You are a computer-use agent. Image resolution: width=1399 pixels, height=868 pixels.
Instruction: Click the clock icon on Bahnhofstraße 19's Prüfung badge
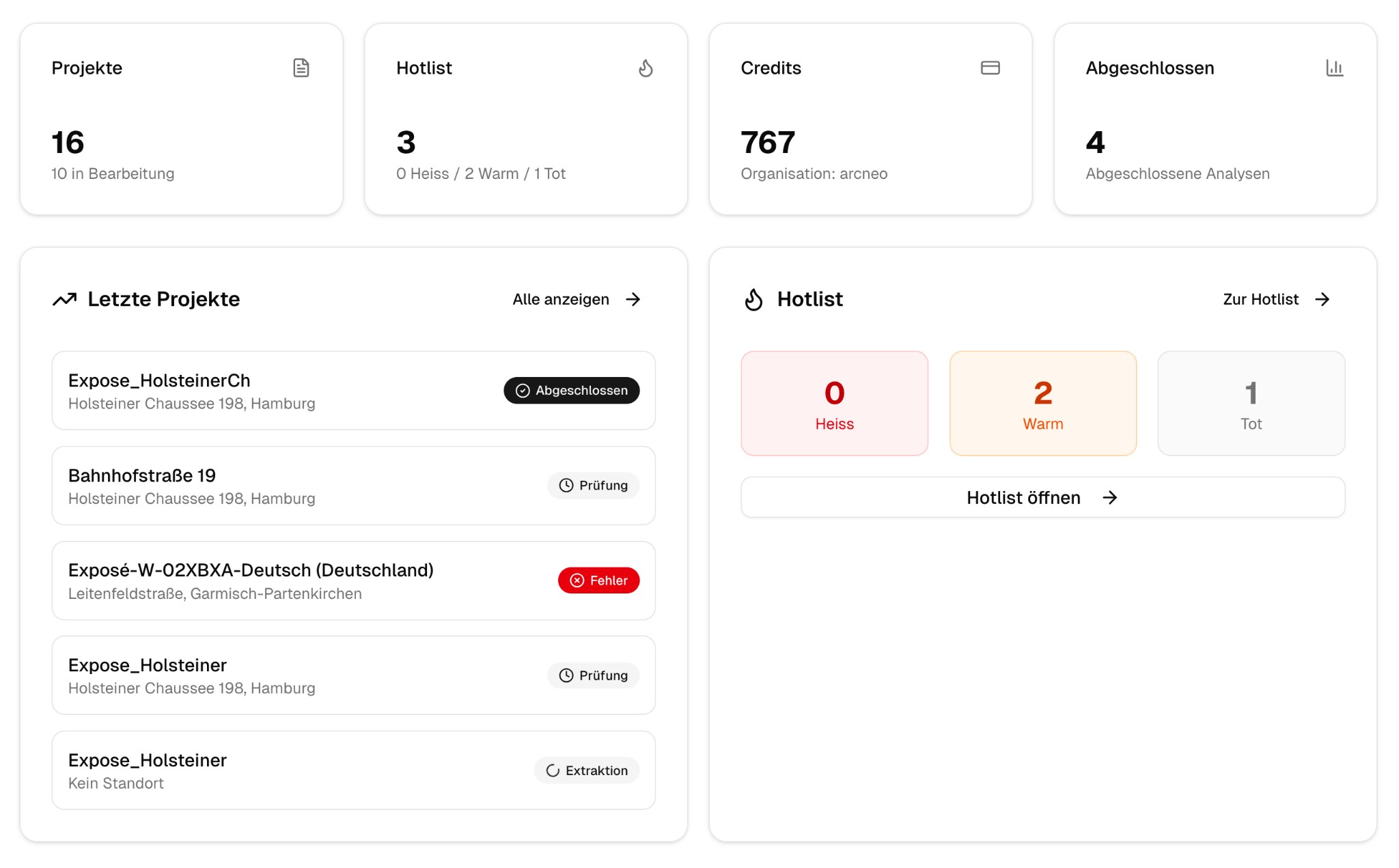(565, 485)
